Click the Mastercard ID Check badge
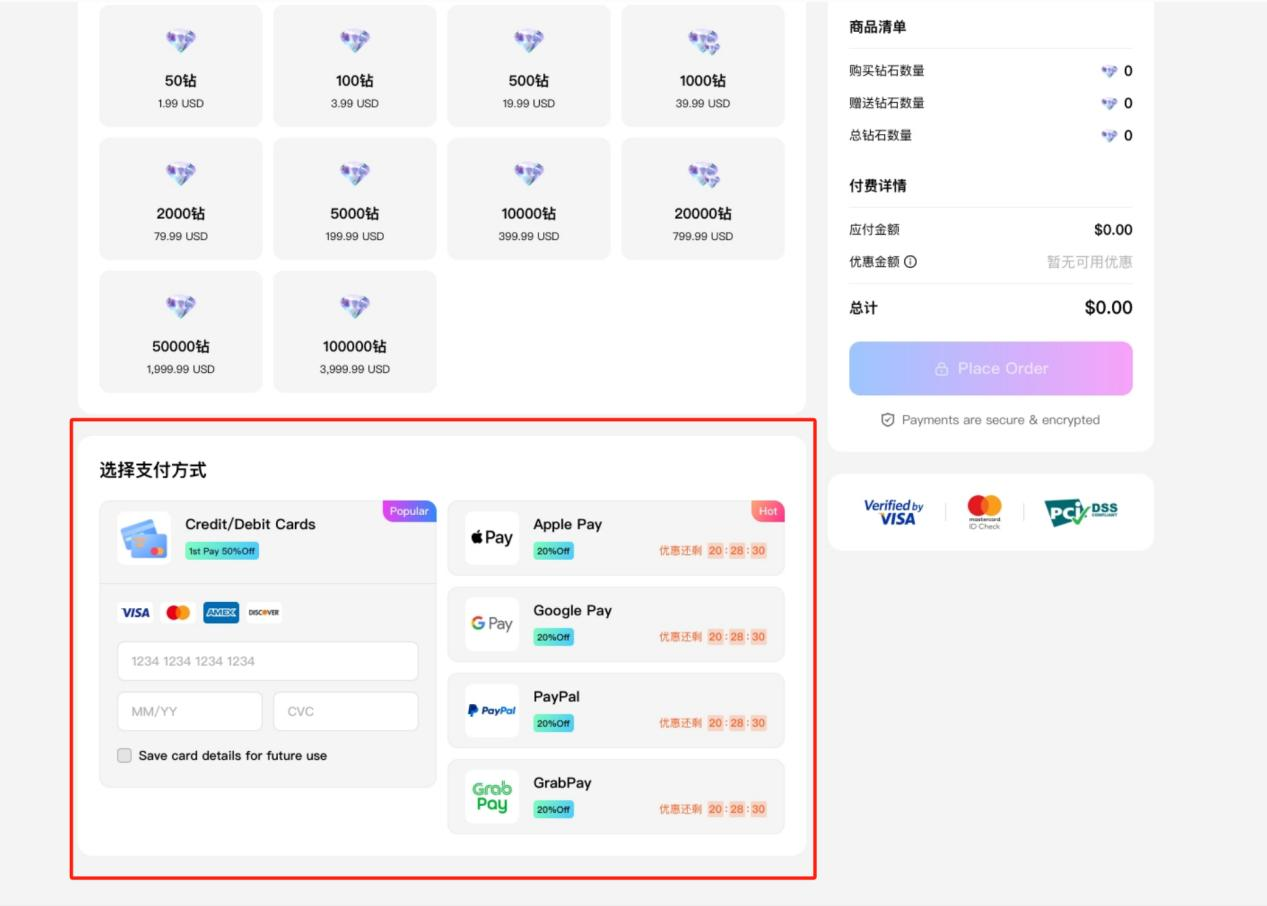 [x=984, y=512]
